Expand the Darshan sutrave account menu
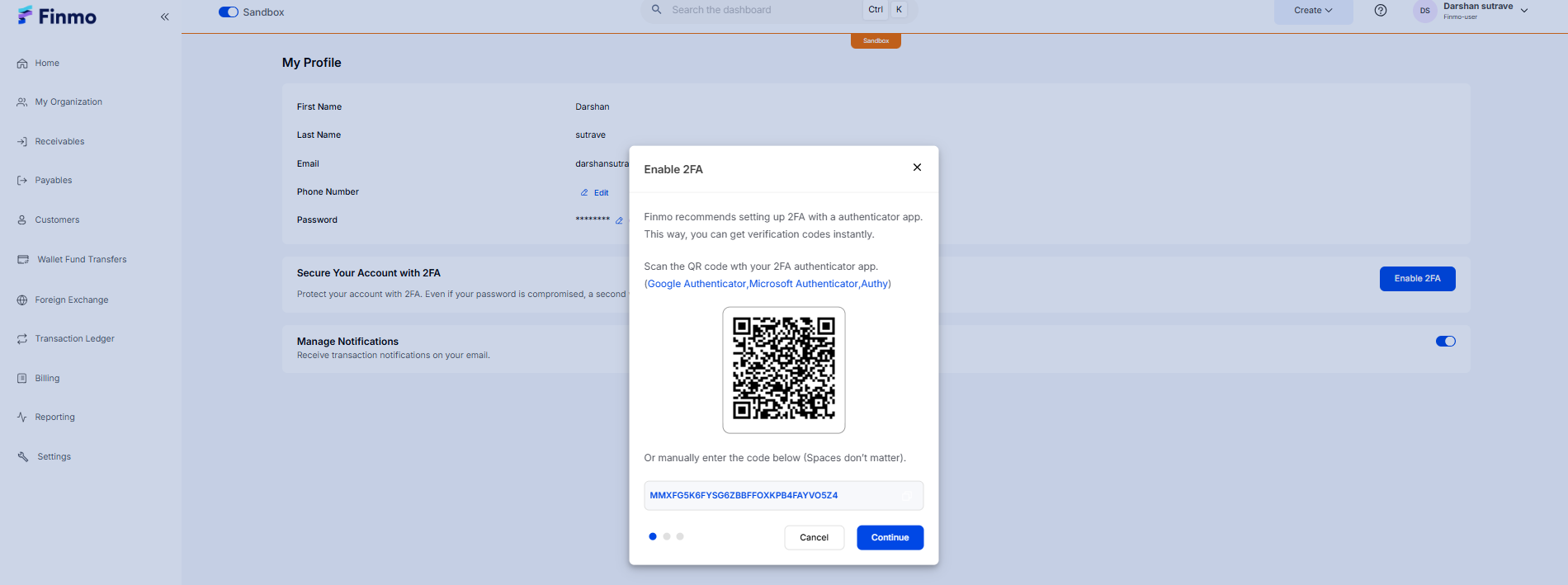The image size is (1568, 585). tap(1524, 11)
